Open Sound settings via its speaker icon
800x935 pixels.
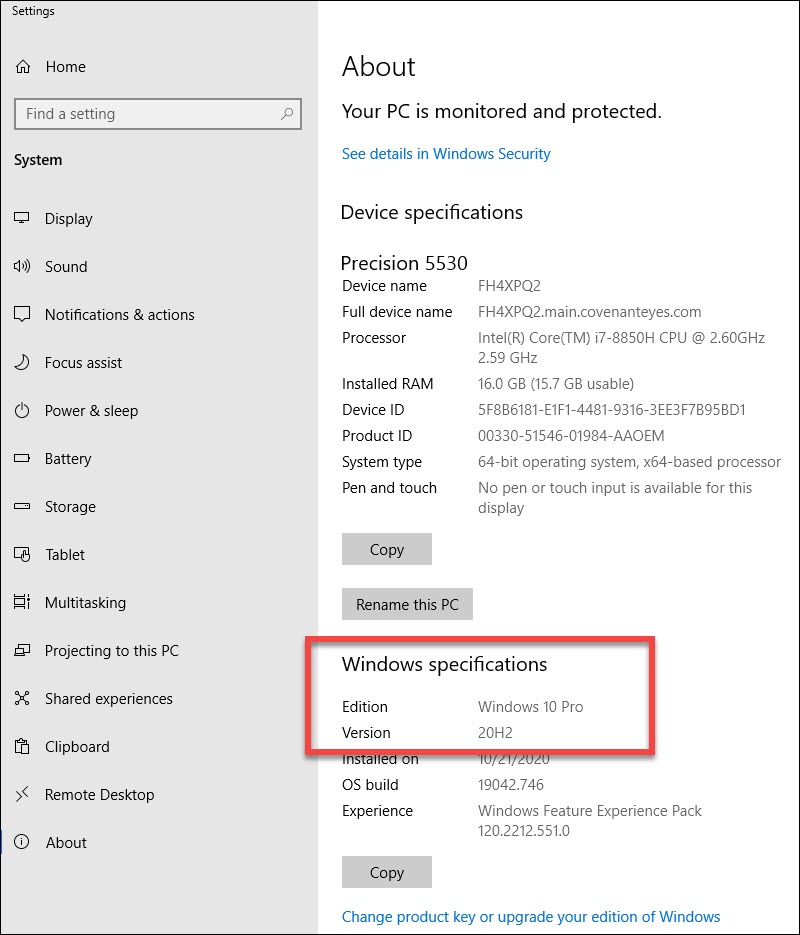click(22, 267)
